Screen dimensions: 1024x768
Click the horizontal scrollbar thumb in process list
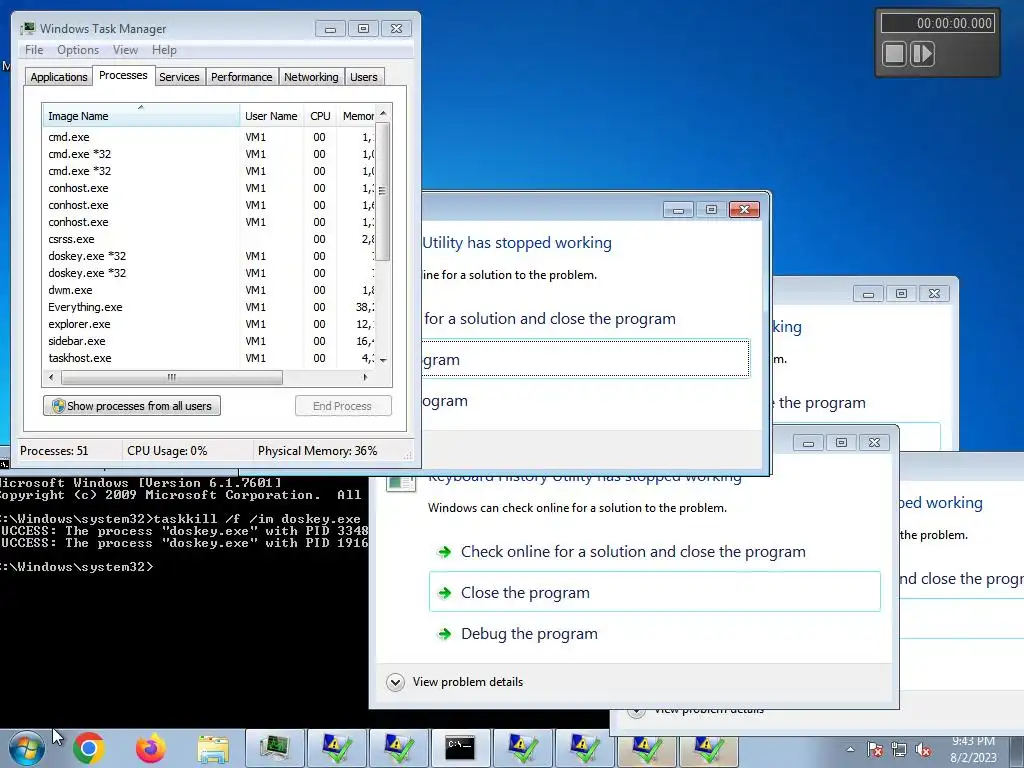[x=172, y=377]
